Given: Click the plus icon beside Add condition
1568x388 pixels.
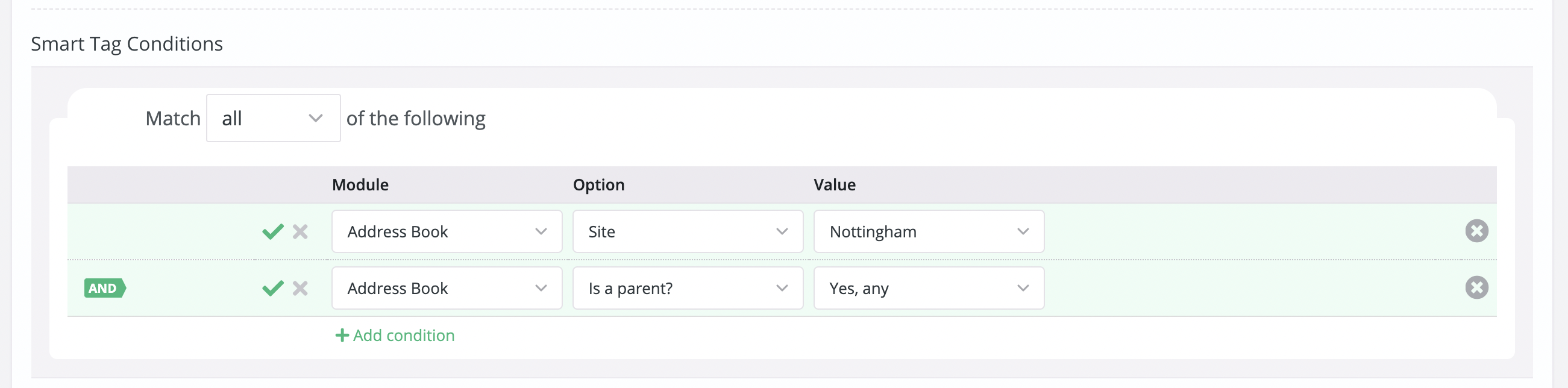Looking at the screenshot, I should 342,336.
